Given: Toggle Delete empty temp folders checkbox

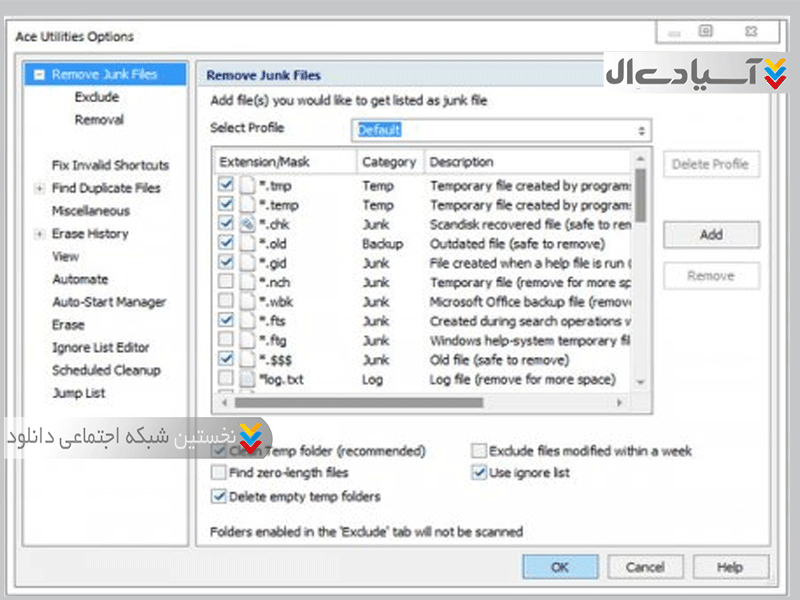Looking at the screenshot, I should tap(219, 496).
